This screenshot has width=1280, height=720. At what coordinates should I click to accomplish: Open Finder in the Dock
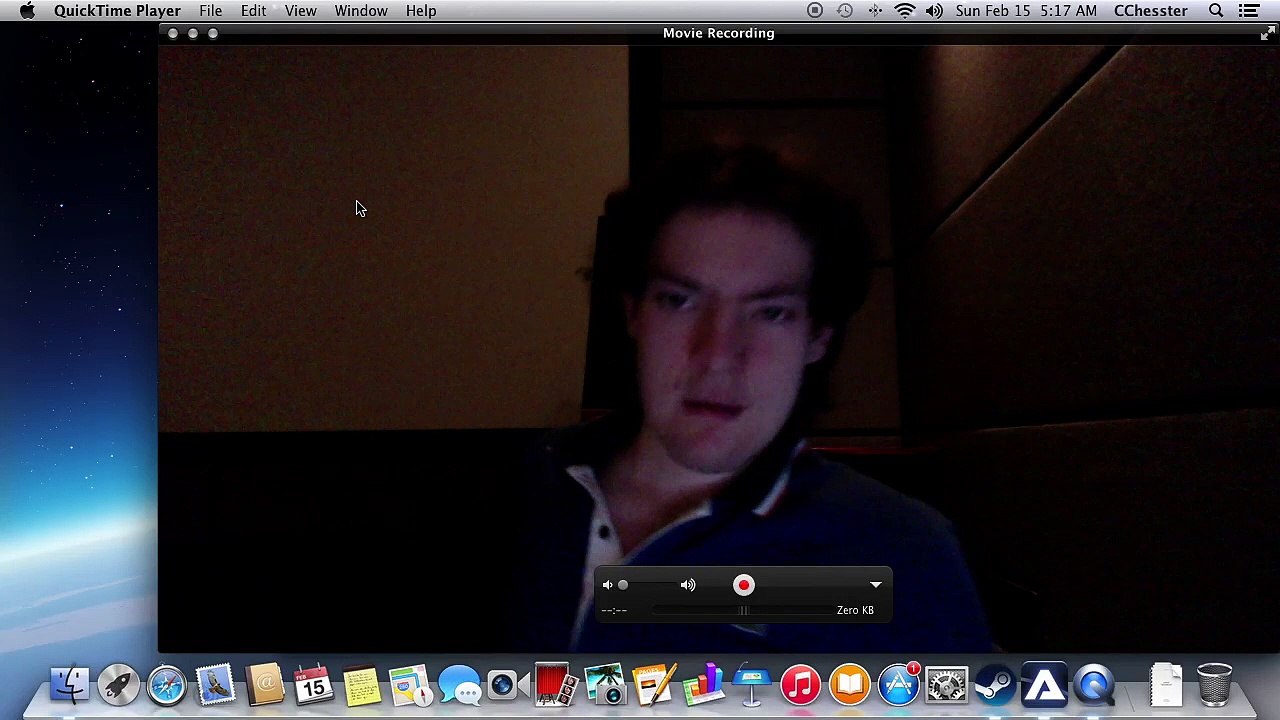point(70,686)
